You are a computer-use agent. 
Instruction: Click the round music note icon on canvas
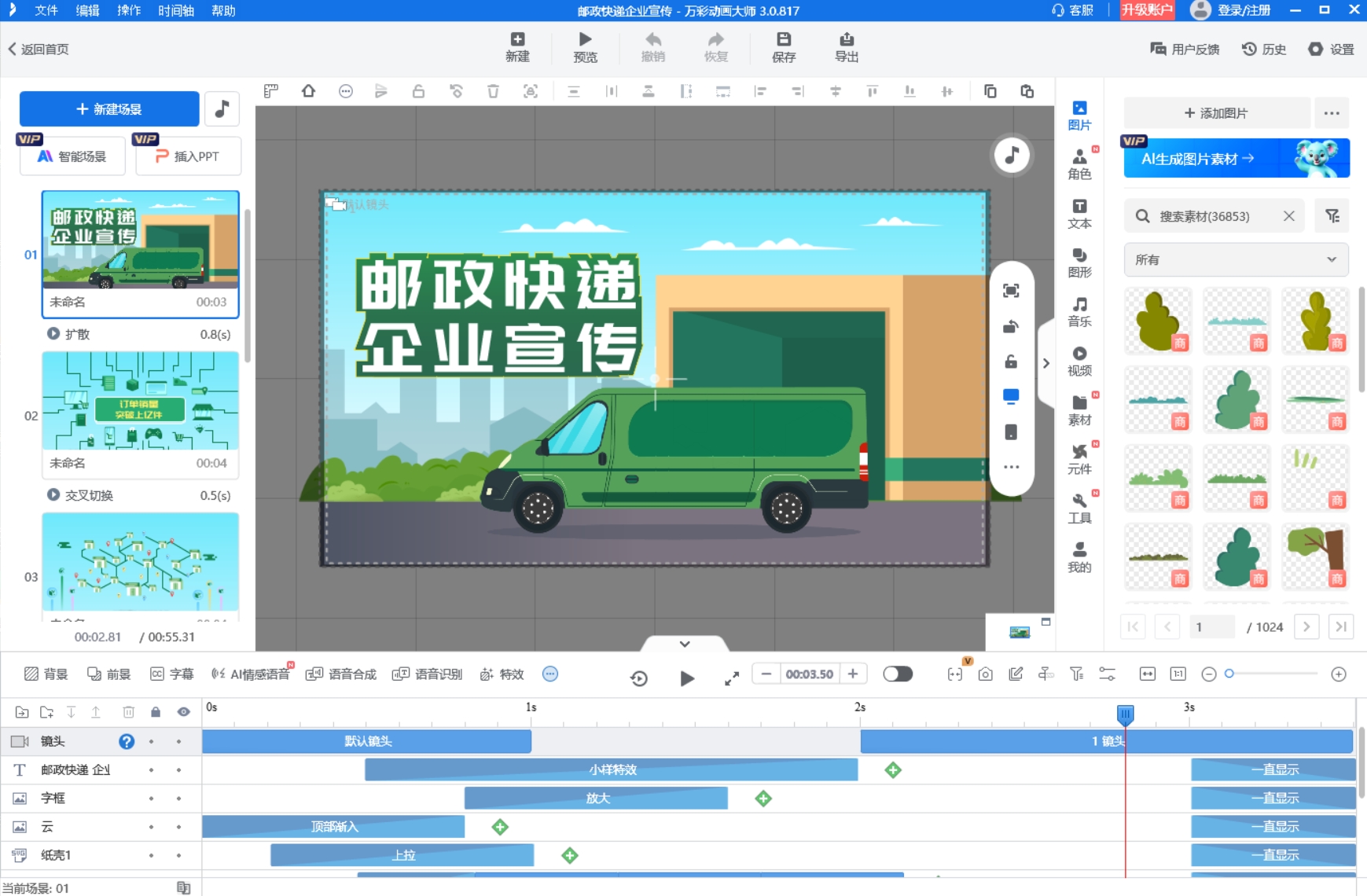1012,155
